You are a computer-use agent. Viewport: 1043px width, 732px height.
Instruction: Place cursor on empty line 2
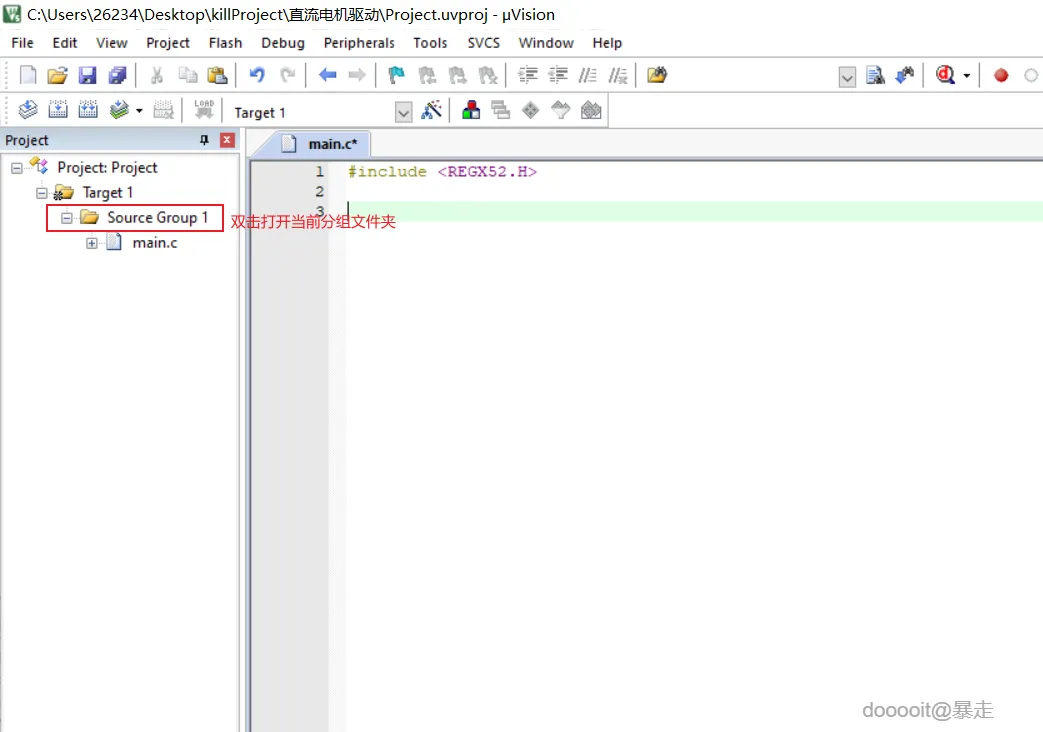[x=692, y=192]
